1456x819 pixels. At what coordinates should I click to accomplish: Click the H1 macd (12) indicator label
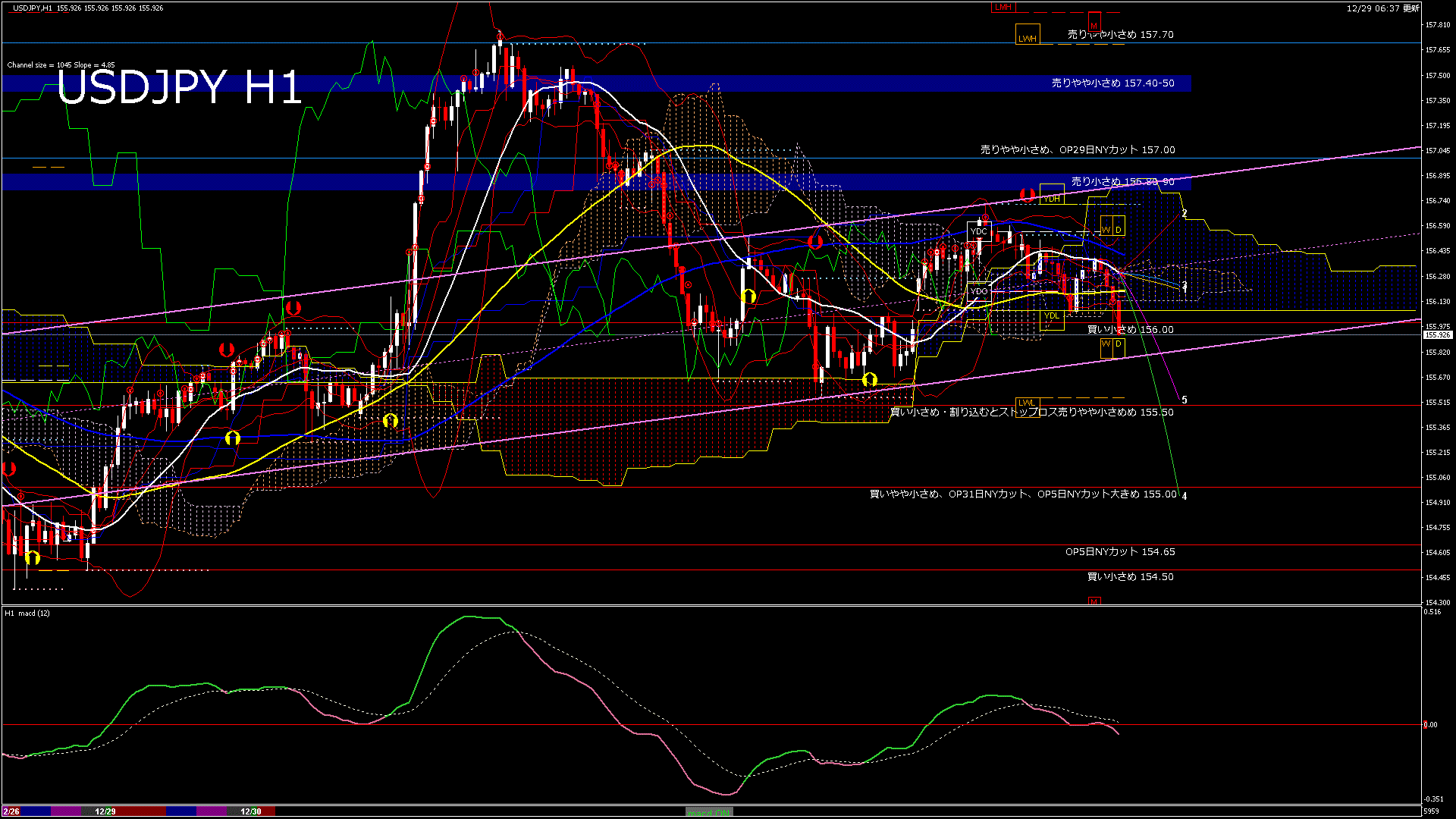coord(27,613)
